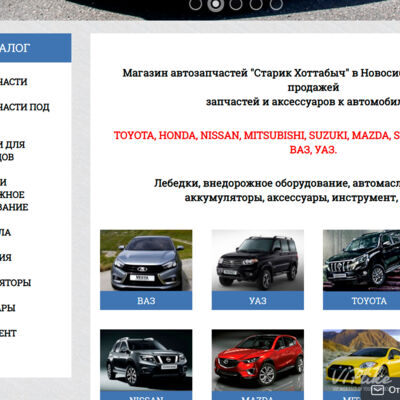Select the first slider dot indicator

pyautogui.click(x=195, y=4)
